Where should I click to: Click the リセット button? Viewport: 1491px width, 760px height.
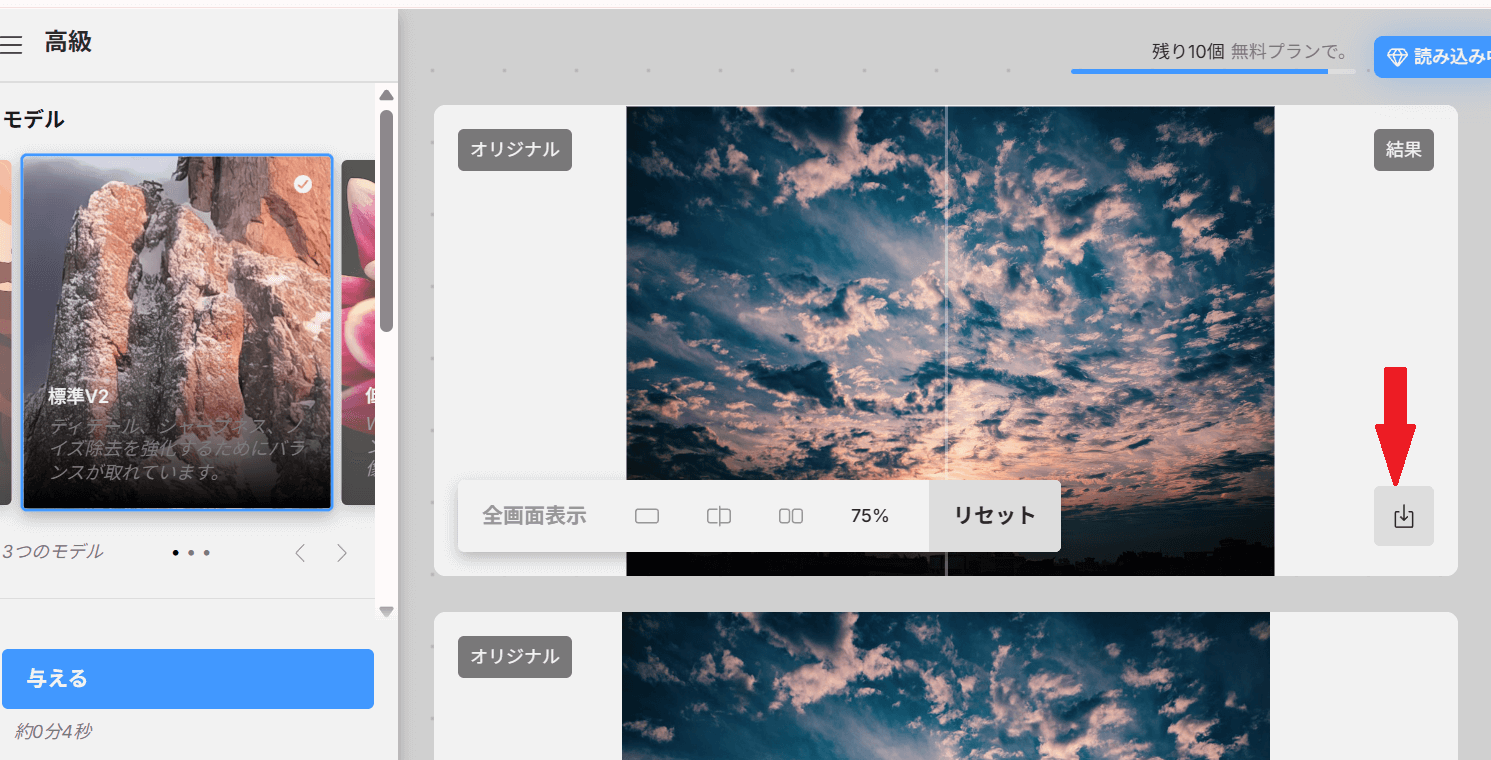(994, 516)
